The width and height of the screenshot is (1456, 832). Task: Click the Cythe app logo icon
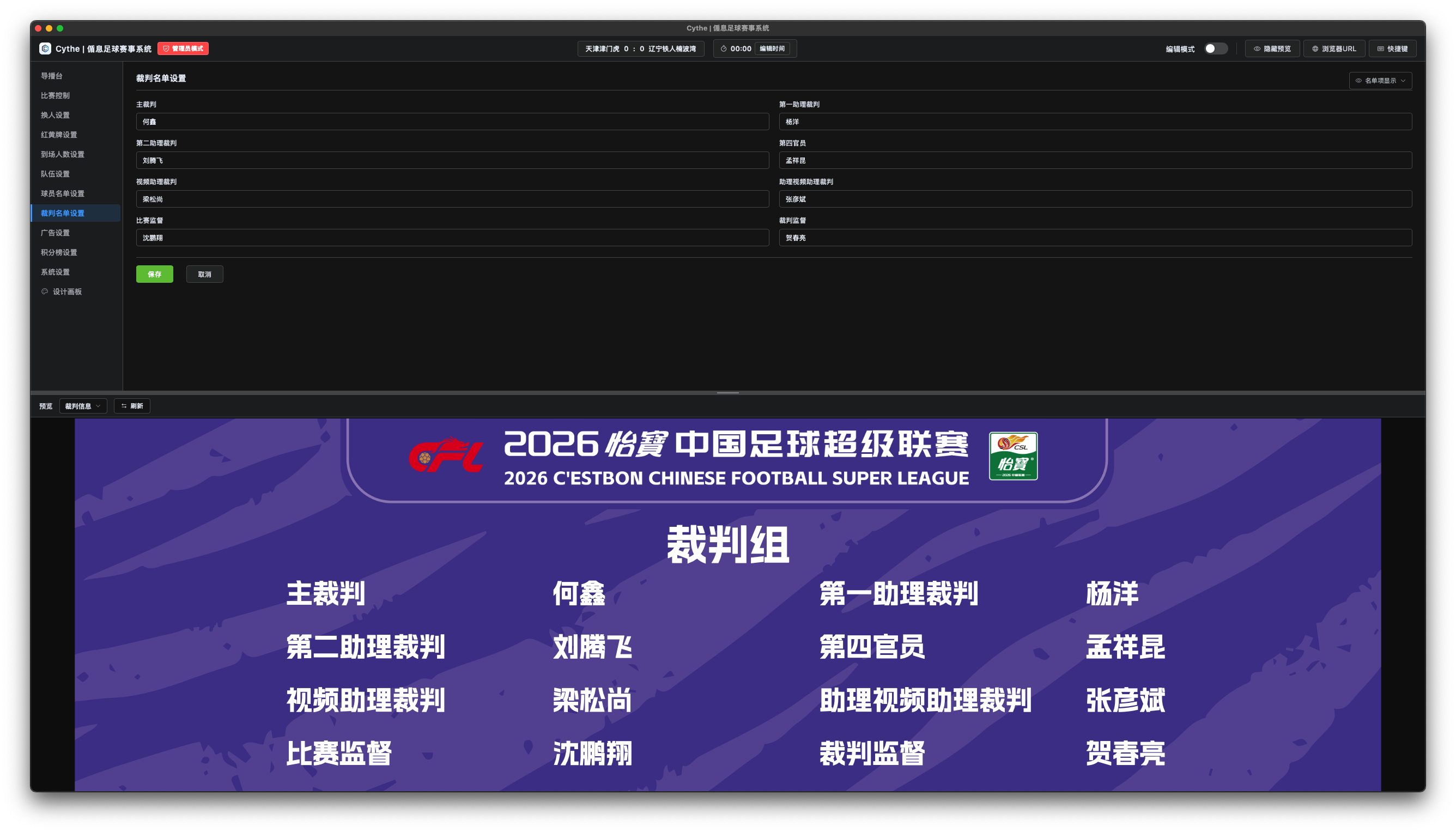[x=45, y=48]
